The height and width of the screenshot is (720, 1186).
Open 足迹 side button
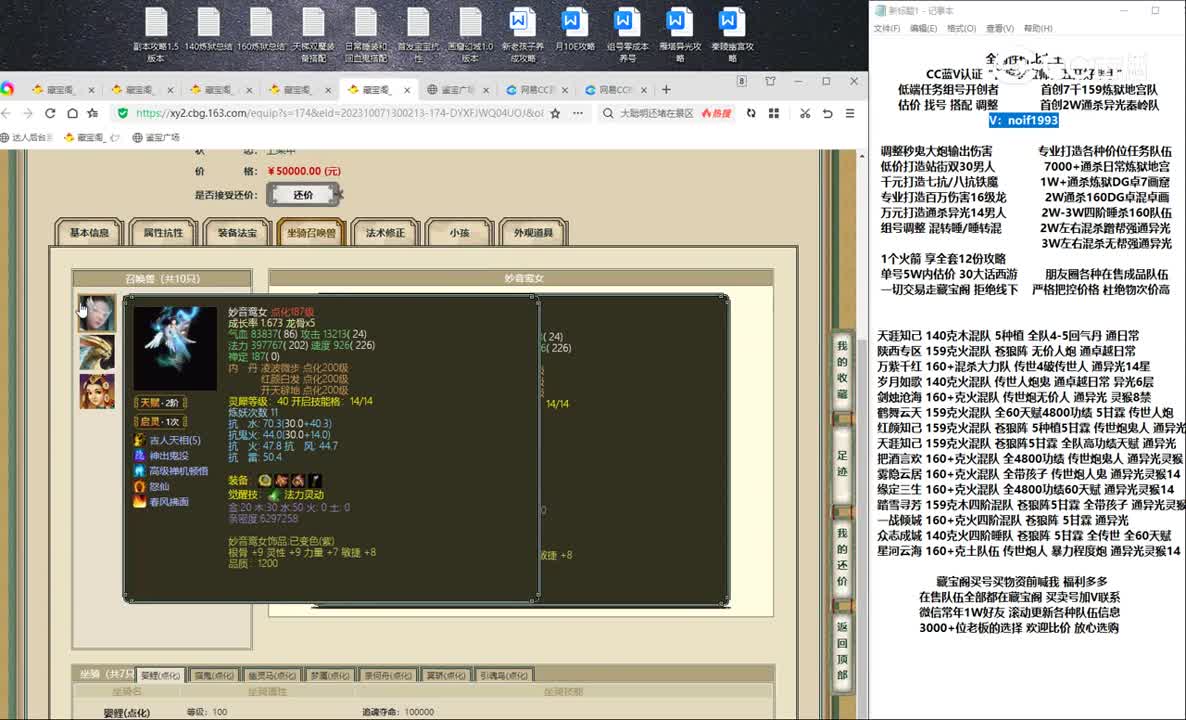[x=842, y=464]
